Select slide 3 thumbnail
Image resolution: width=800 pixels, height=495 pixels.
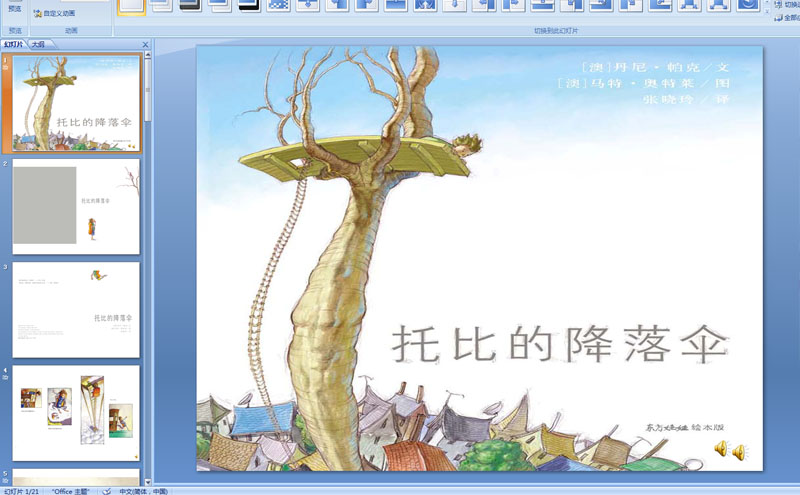coord(76,310)
